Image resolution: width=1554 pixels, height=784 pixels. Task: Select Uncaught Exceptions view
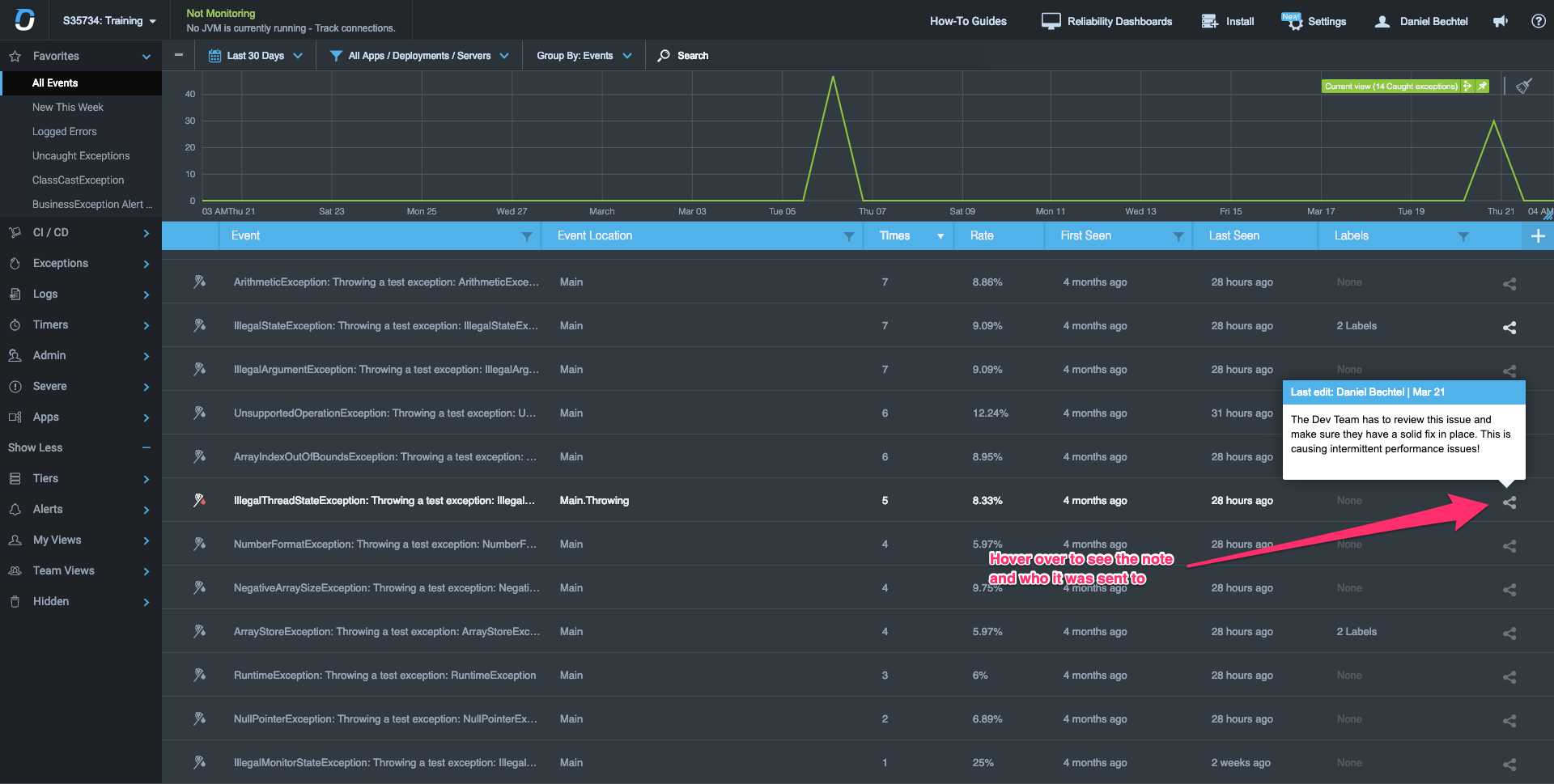point(81,155)
